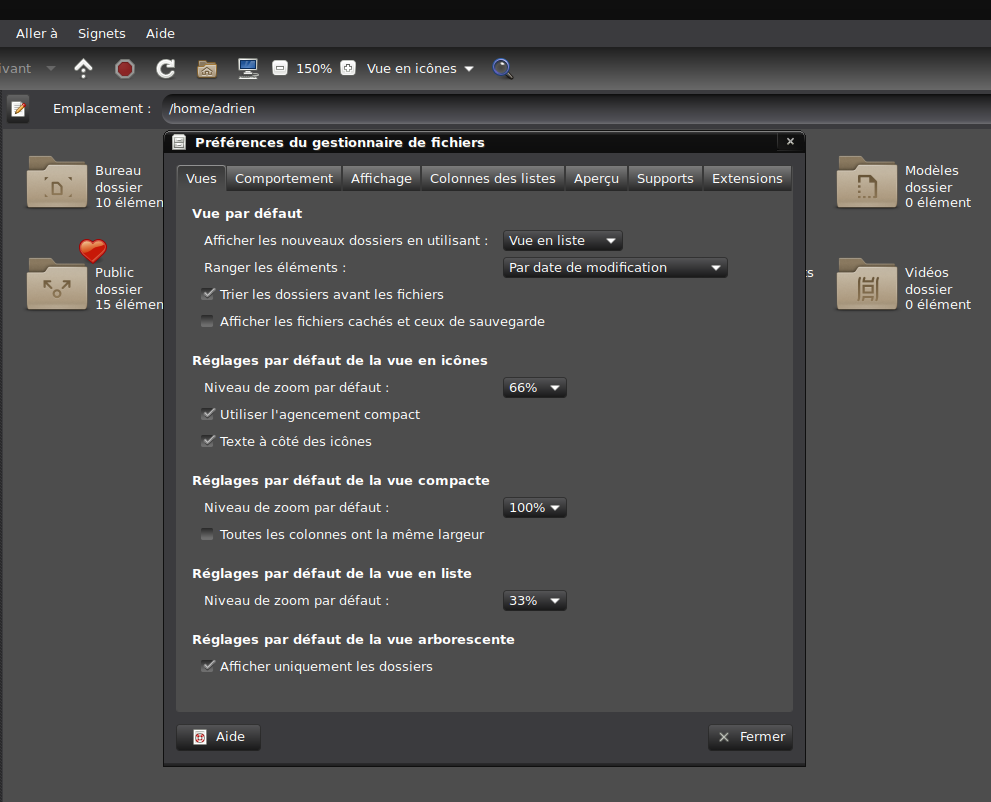Click the 150% zoom level label

click(x=314, y=68)
